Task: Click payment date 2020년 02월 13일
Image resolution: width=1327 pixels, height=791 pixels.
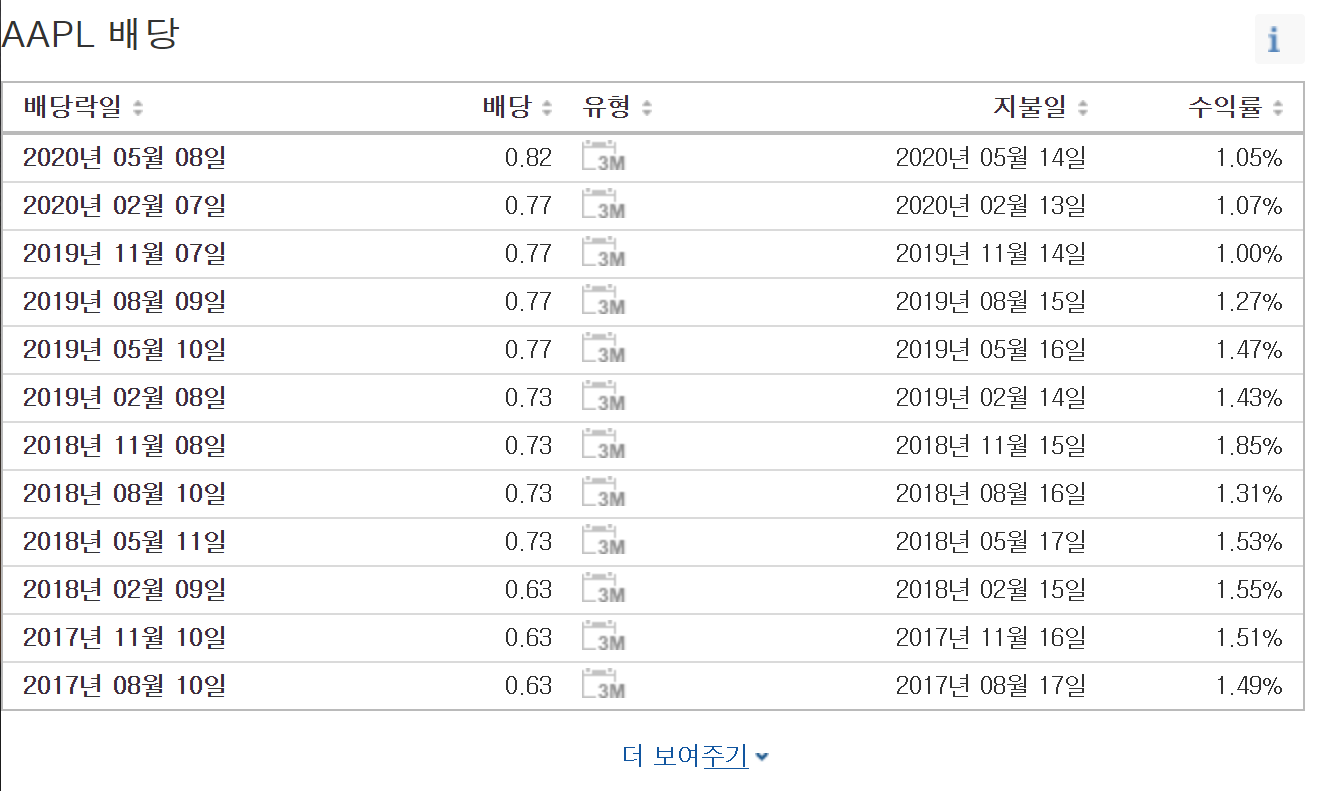Action: point(990,206)
